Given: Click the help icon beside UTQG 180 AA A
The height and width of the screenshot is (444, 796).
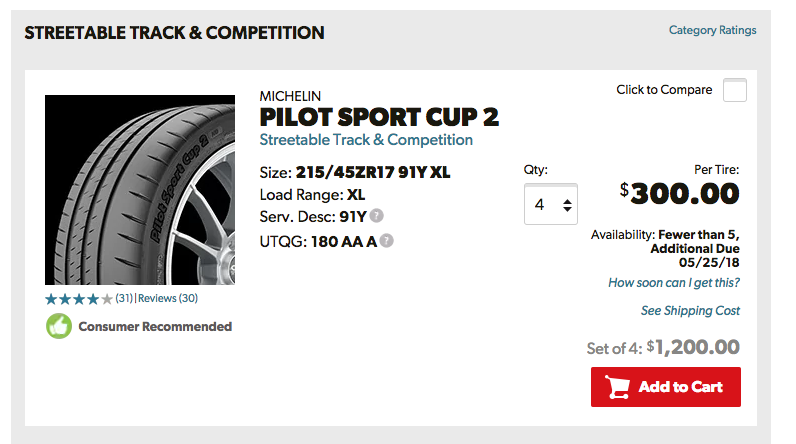Looking at the screenshot, I should pos(386,240).
